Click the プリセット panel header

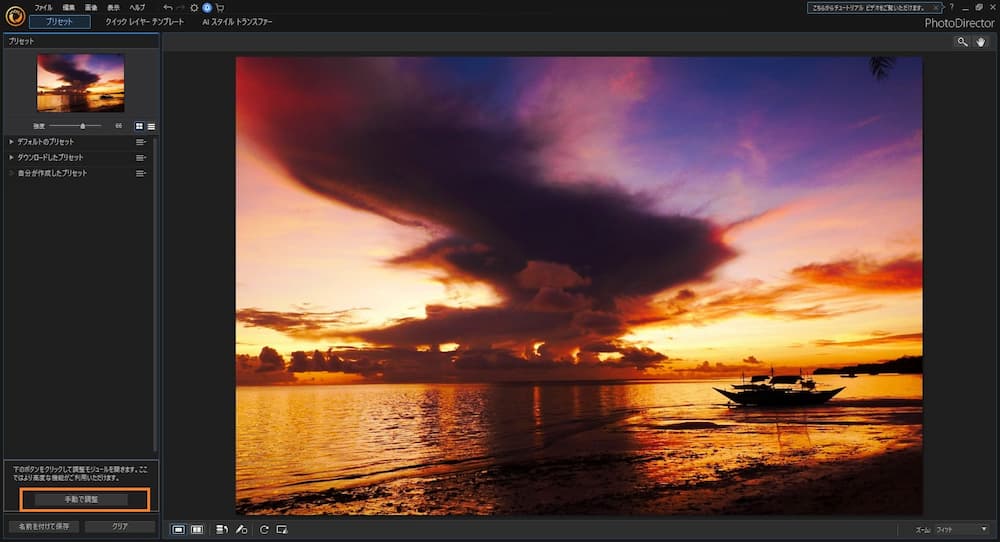tap(81, 41)
